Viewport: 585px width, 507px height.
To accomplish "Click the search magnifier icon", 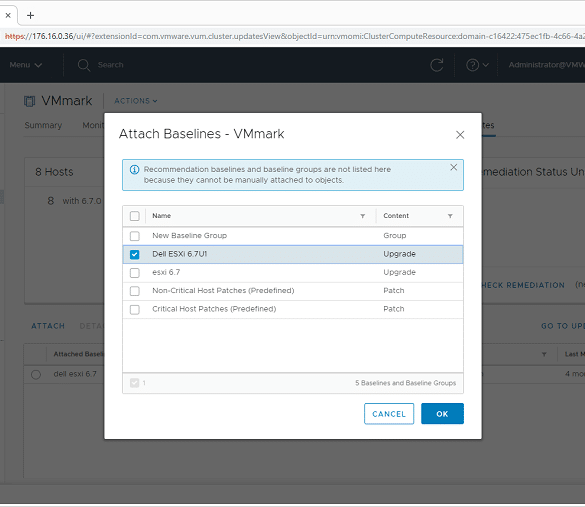I will [84, 65].
